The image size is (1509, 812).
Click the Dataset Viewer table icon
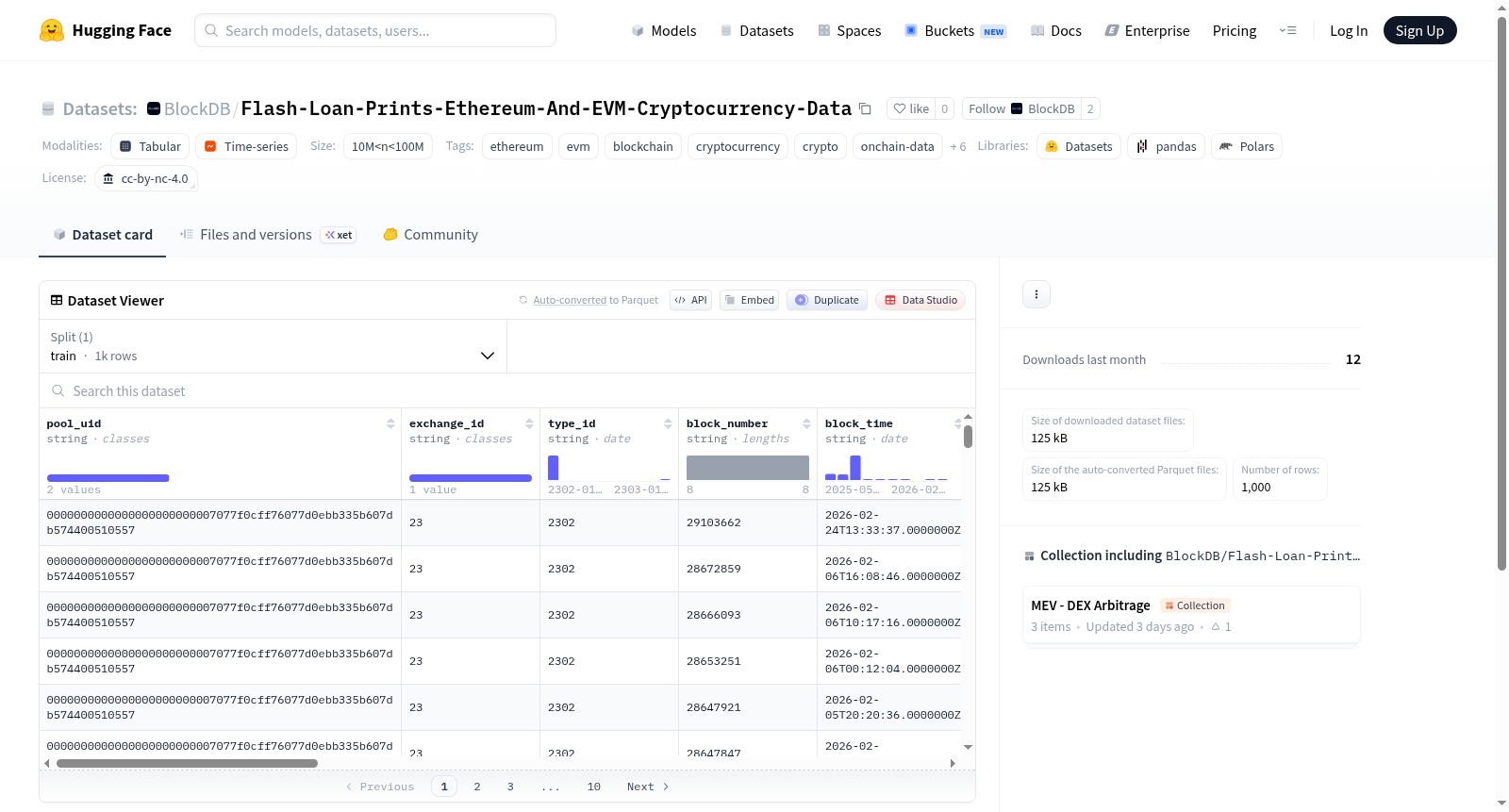pyautogui.click(x=57, y=300)
